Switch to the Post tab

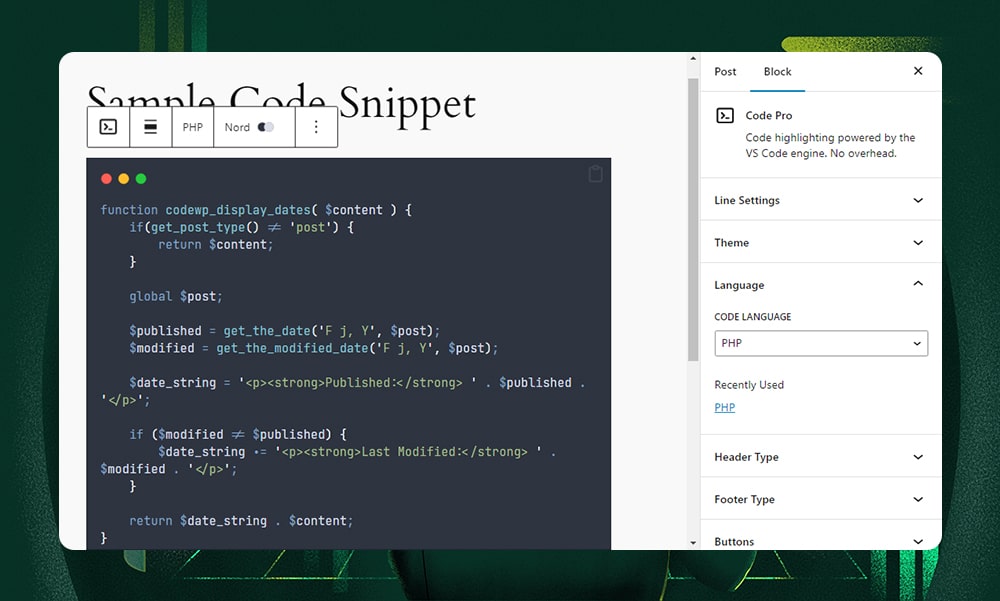click(x=725, y=71)
